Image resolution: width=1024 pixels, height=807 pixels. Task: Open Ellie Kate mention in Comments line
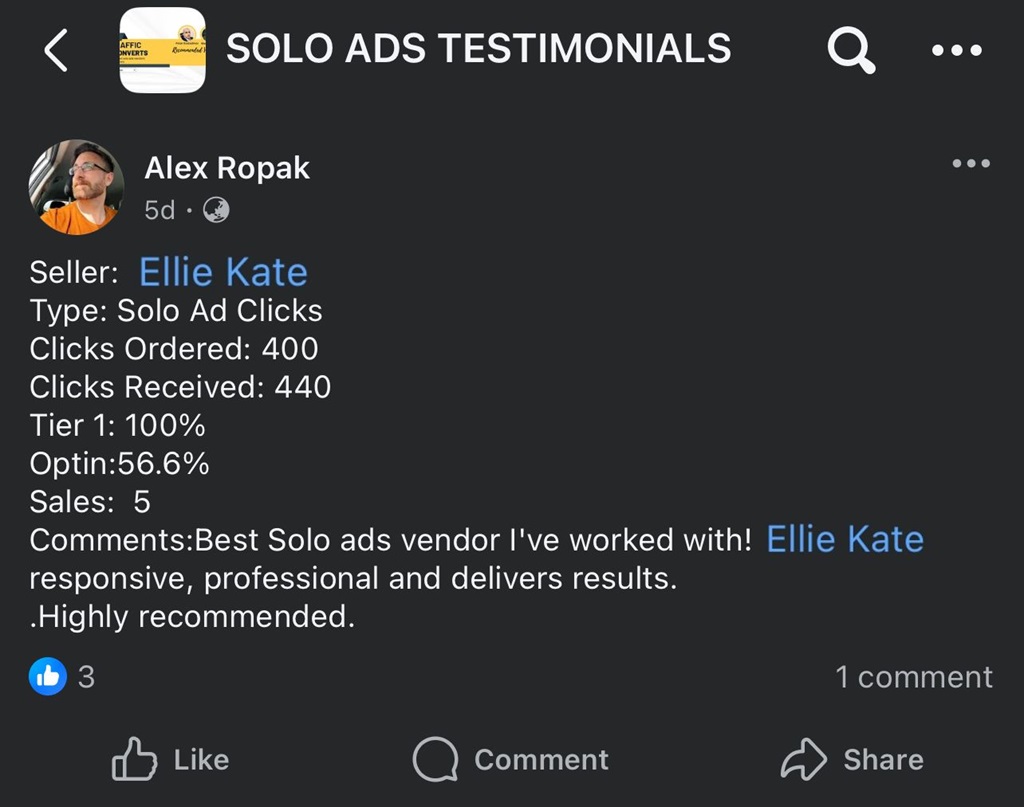pos(844,539)
